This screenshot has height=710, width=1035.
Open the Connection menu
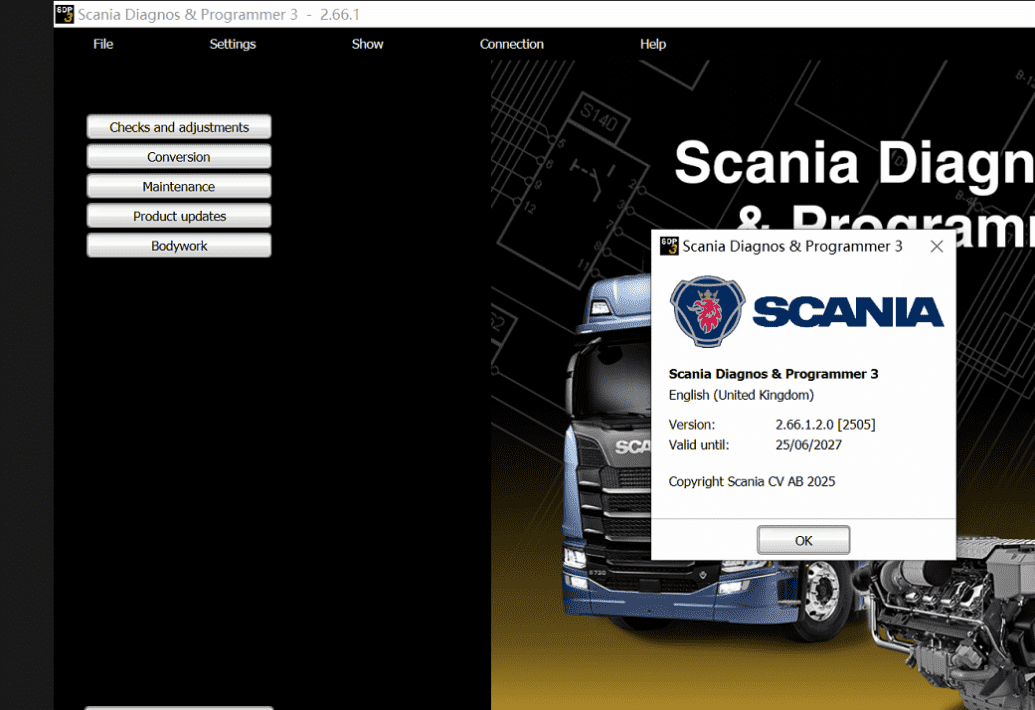(512, 44)
